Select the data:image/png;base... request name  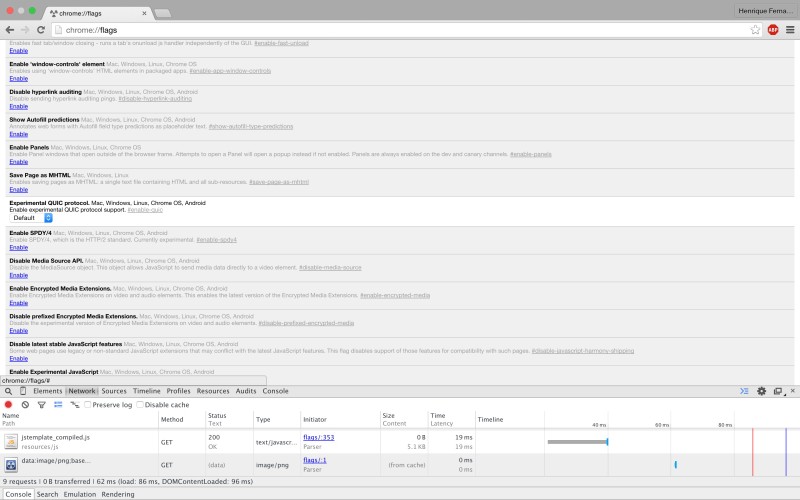[x=56, y=460]
